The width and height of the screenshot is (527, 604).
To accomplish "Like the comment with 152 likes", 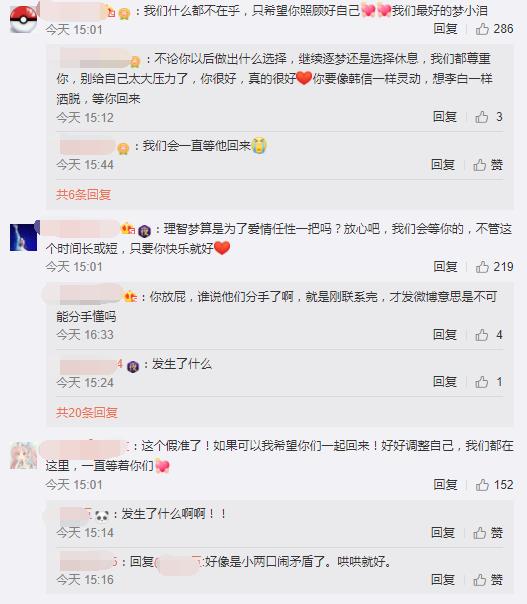I will coord(494,485).
